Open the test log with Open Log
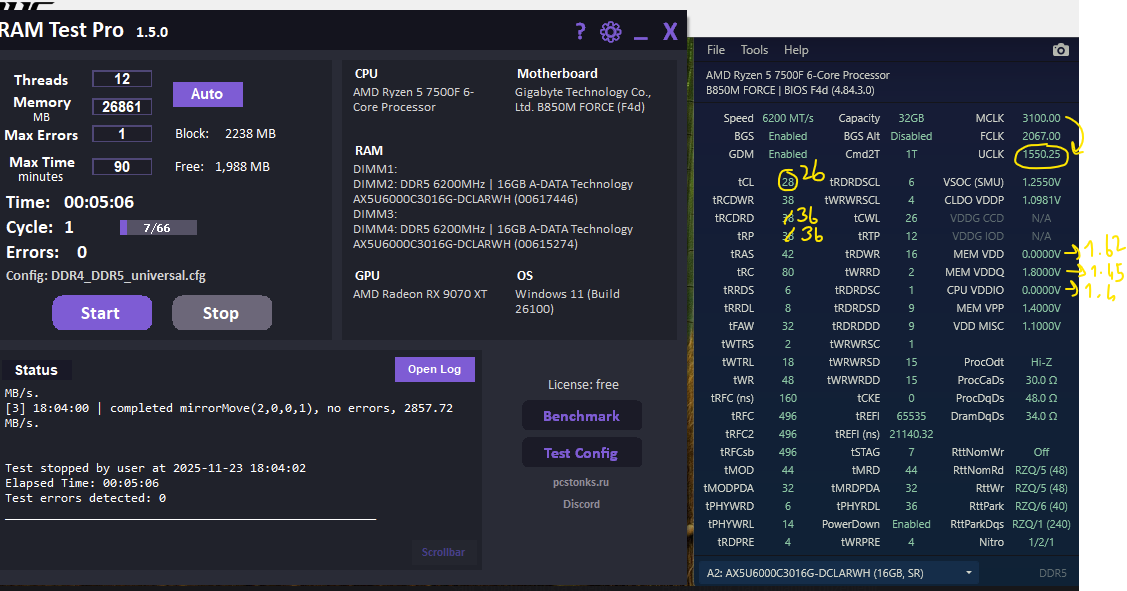This screenshot has height=591, width=1127. coord(434,369)
